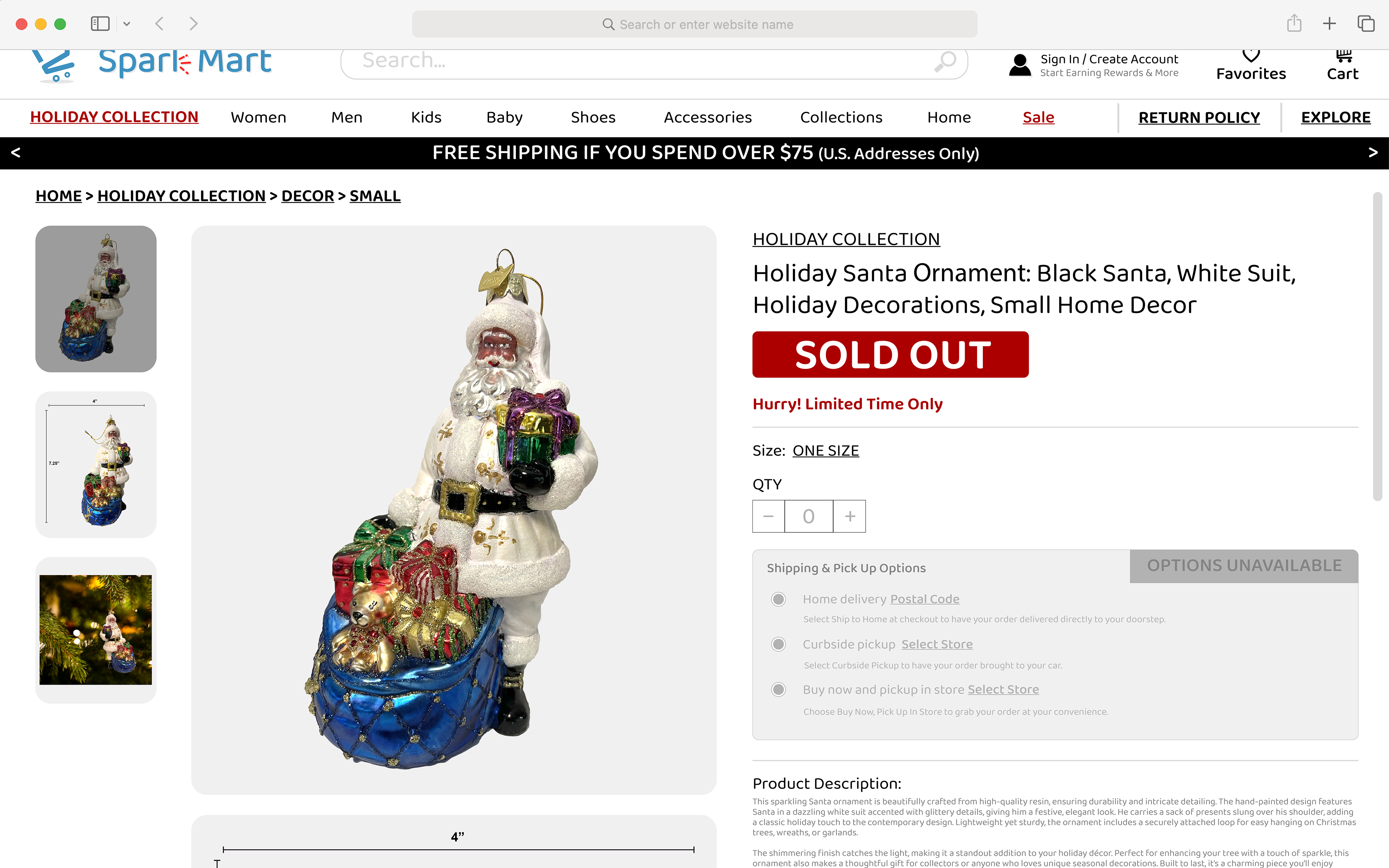The width and height of the screenshot is (1389, 868).
Task: Open Favorites heart icon
Action: coord(1251,56)
